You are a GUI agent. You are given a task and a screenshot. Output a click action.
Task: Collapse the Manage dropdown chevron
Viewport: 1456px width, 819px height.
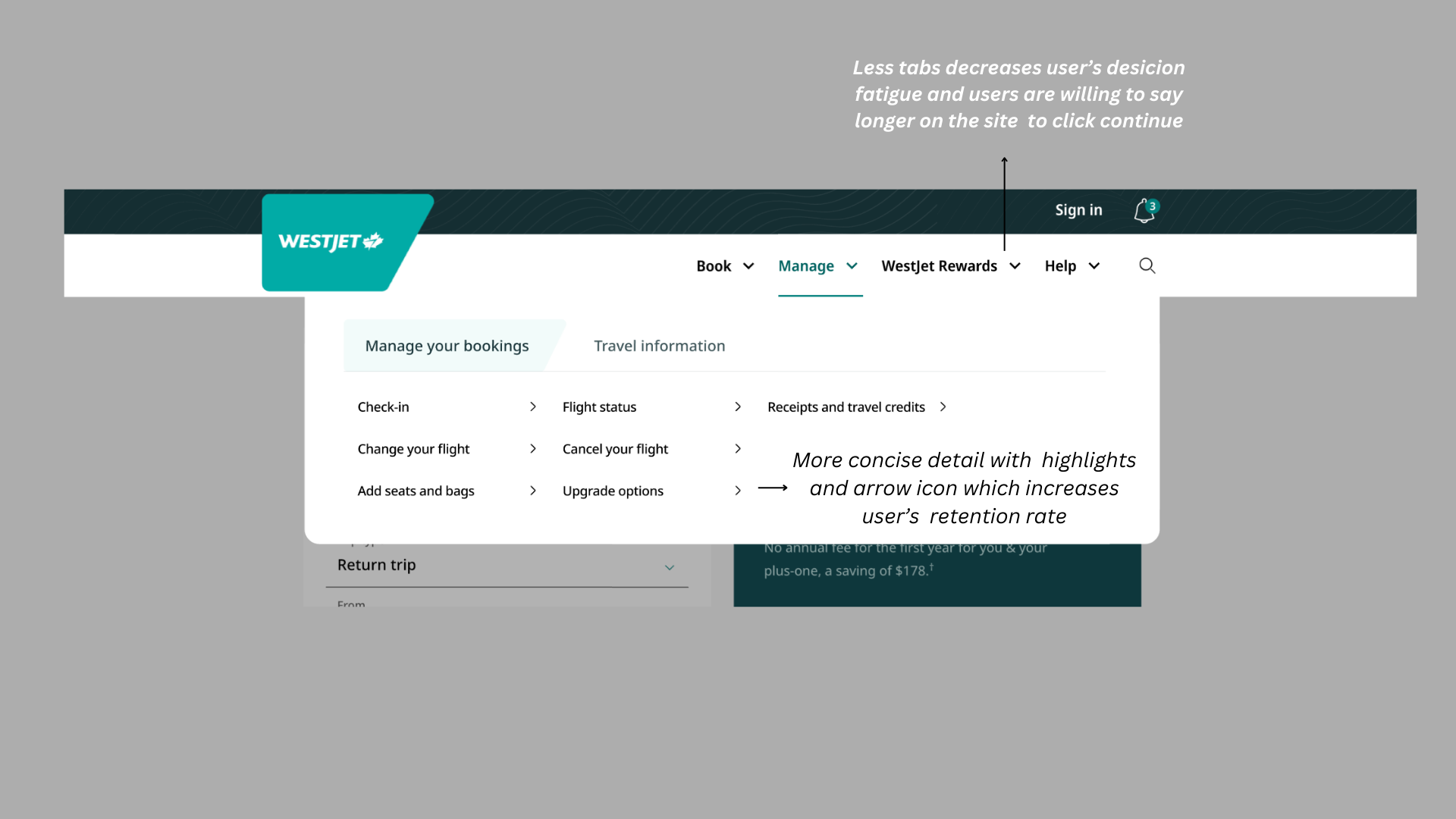(852, 266)
